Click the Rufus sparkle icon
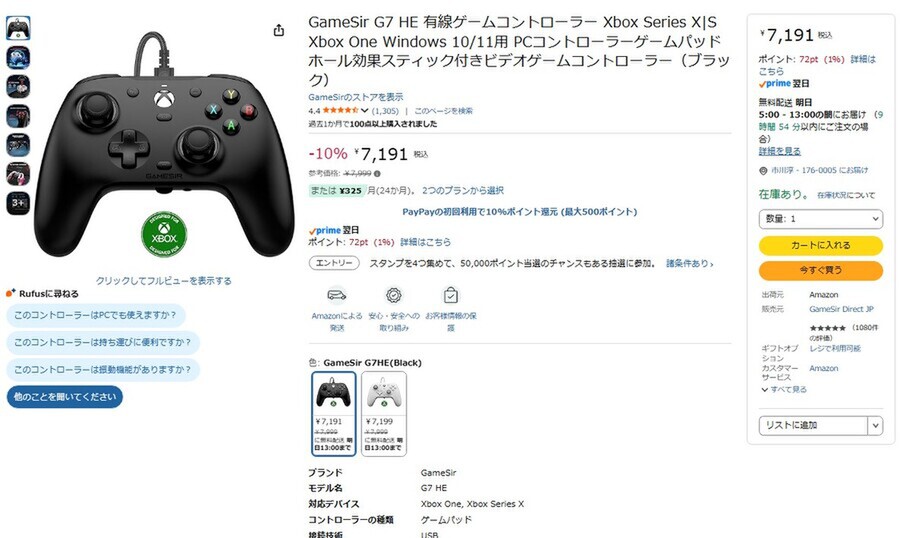This screenshot has height=538, width=900. pos(10,293)
